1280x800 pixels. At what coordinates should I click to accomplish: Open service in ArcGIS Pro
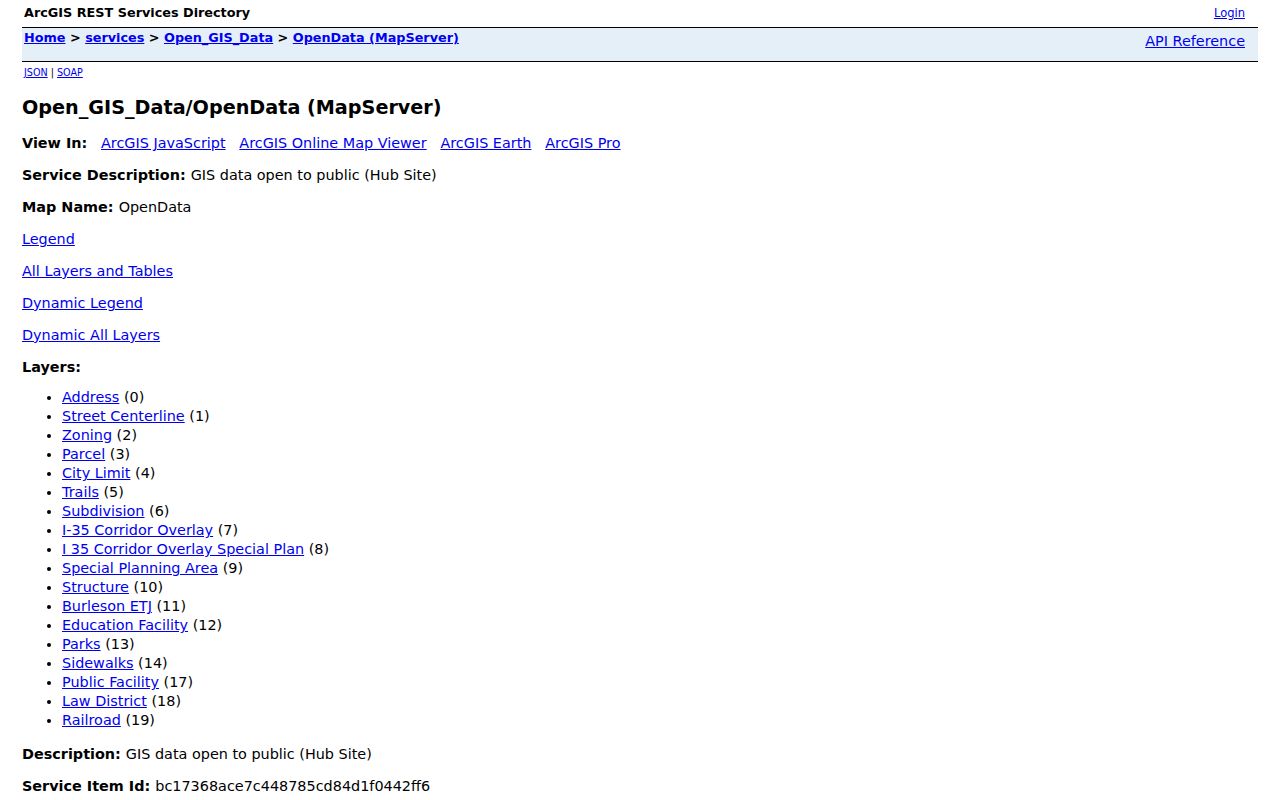583,143
